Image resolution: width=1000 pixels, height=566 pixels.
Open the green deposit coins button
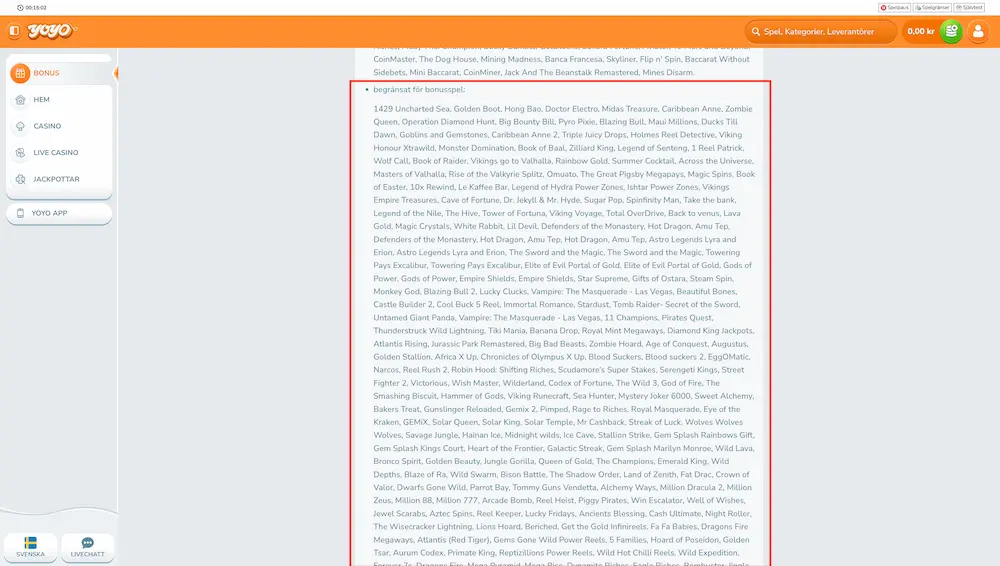(x=951, y=31)
